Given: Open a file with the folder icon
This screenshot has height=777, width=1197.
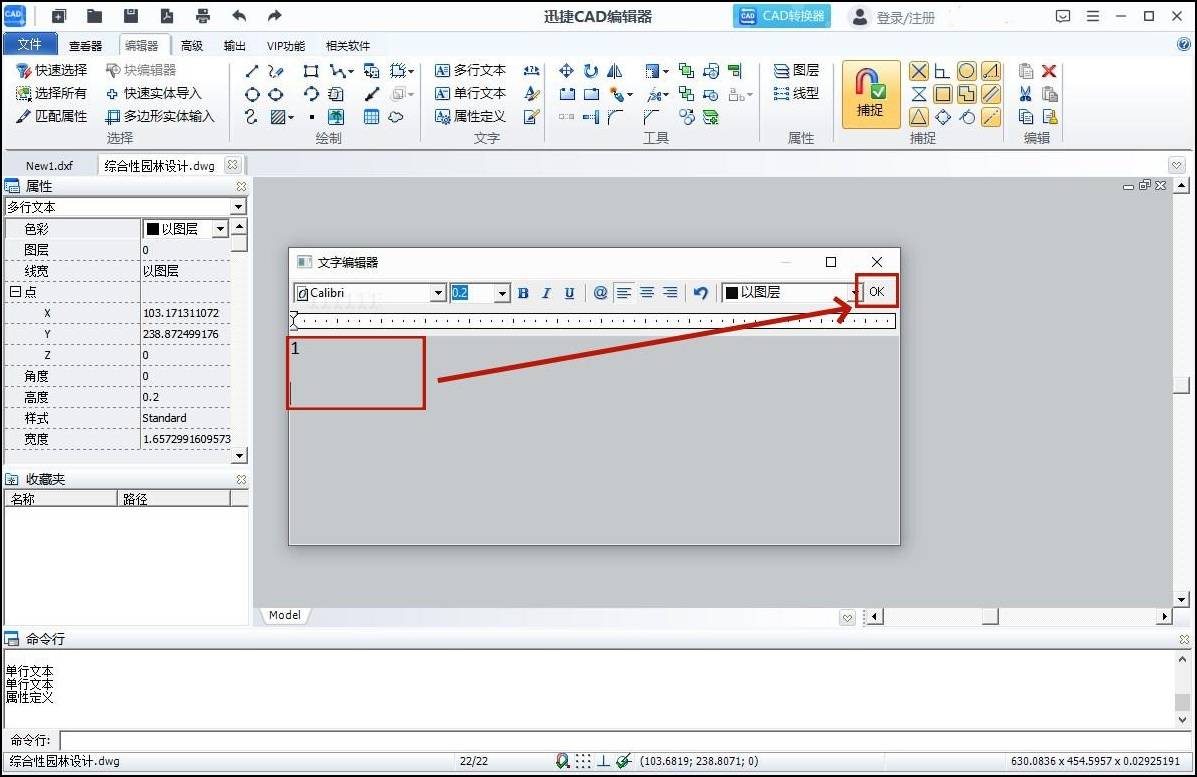Looking at the screenshot, I should [x=95, y=16].
